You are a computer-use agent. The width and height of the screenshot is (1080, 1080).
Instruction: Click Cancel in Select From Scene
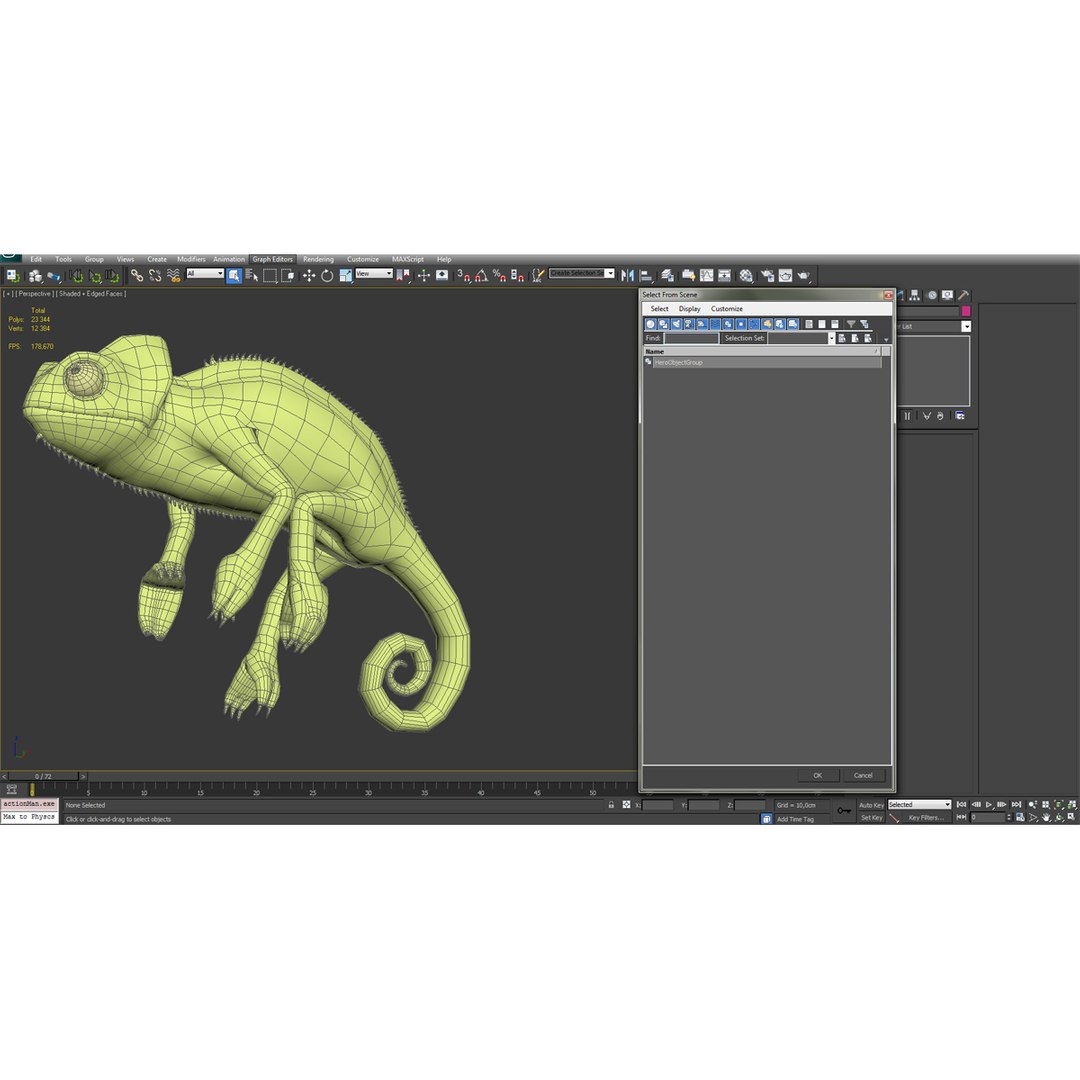pos(863,776)
